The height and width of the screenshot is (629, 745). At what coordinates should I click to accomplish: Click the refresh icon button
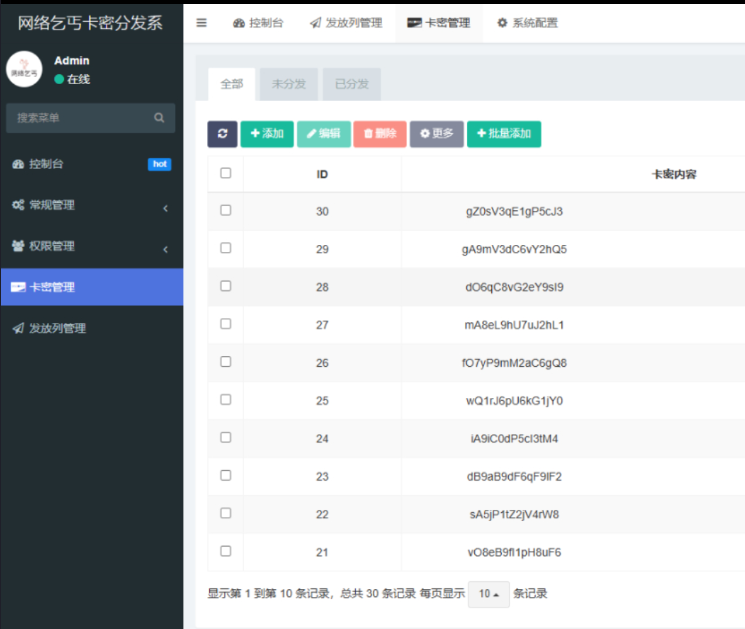(222, 134)
